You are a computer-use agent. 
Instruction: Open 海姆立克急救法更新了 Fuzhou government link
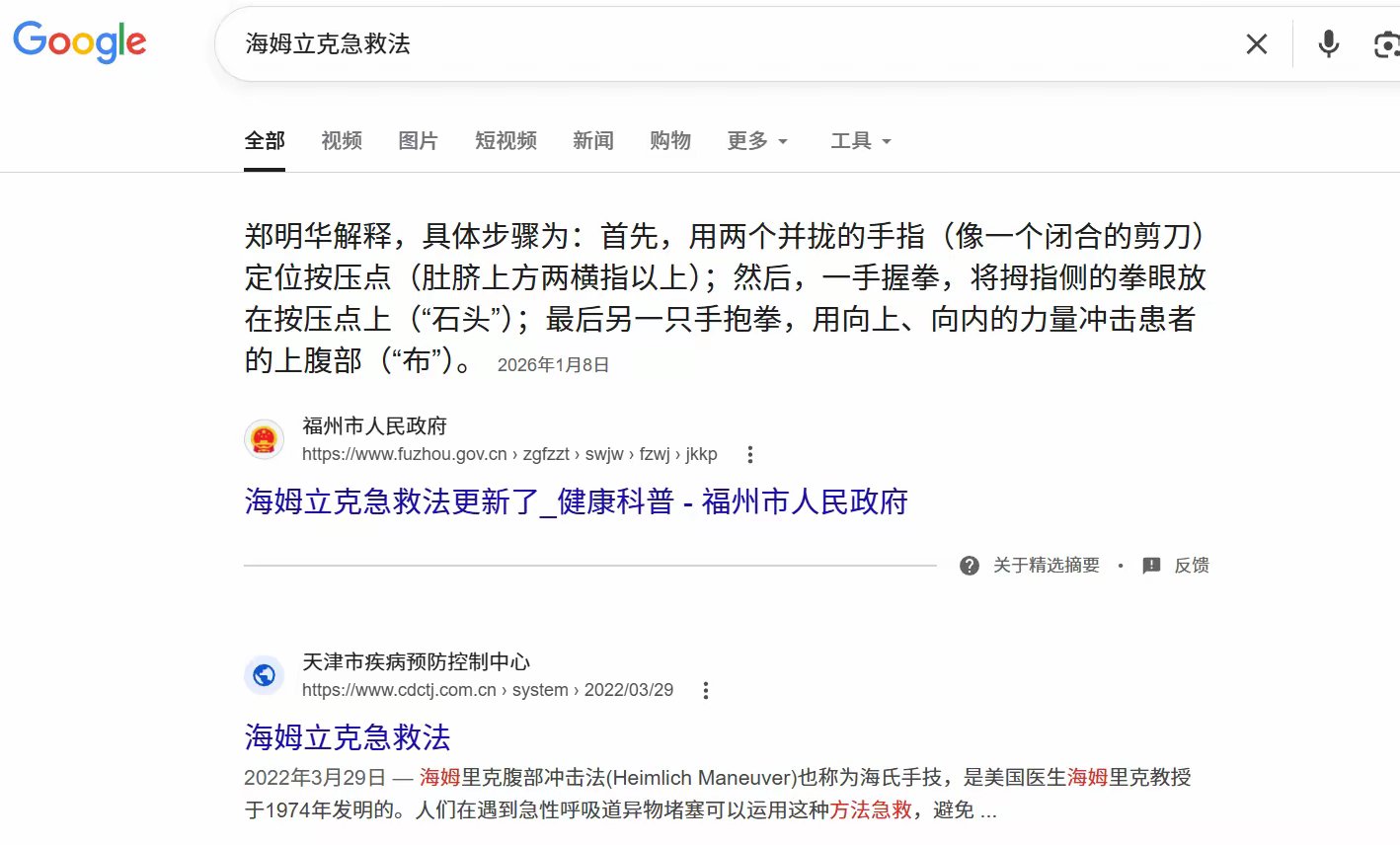pyautogui.click(x=576, y=502)
